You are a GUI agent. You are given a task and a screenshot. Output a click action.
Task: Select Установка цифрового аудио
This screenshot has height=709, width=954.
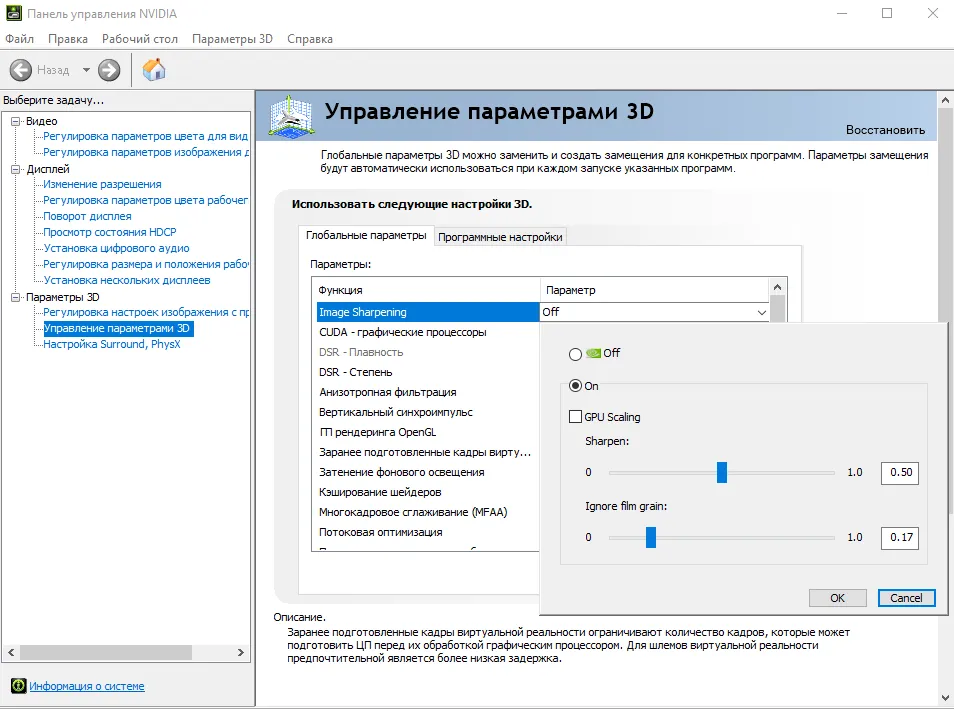[x=116, y=248]
